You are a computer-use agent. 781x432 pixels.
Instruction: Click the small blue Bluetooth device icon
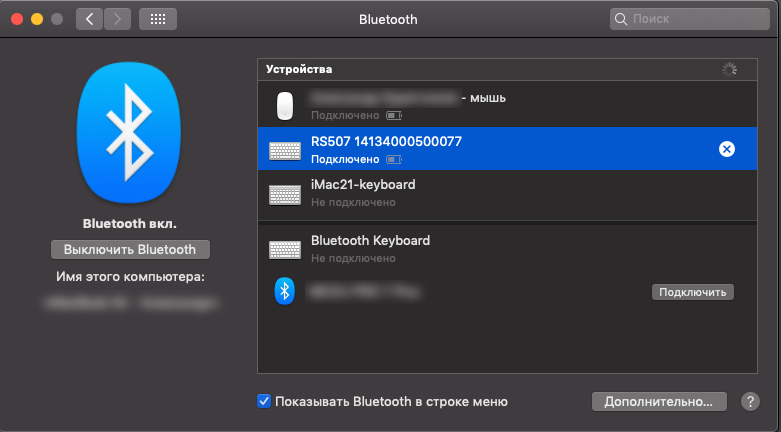(x=285, y=292)
